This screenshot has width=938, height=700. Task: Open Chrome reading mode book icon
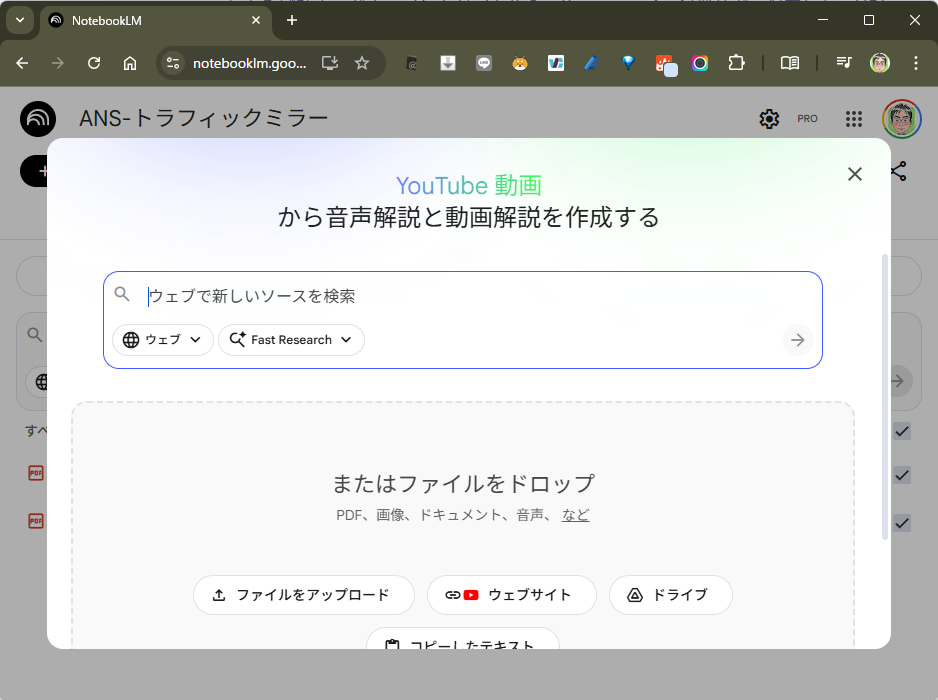point(789,63)
